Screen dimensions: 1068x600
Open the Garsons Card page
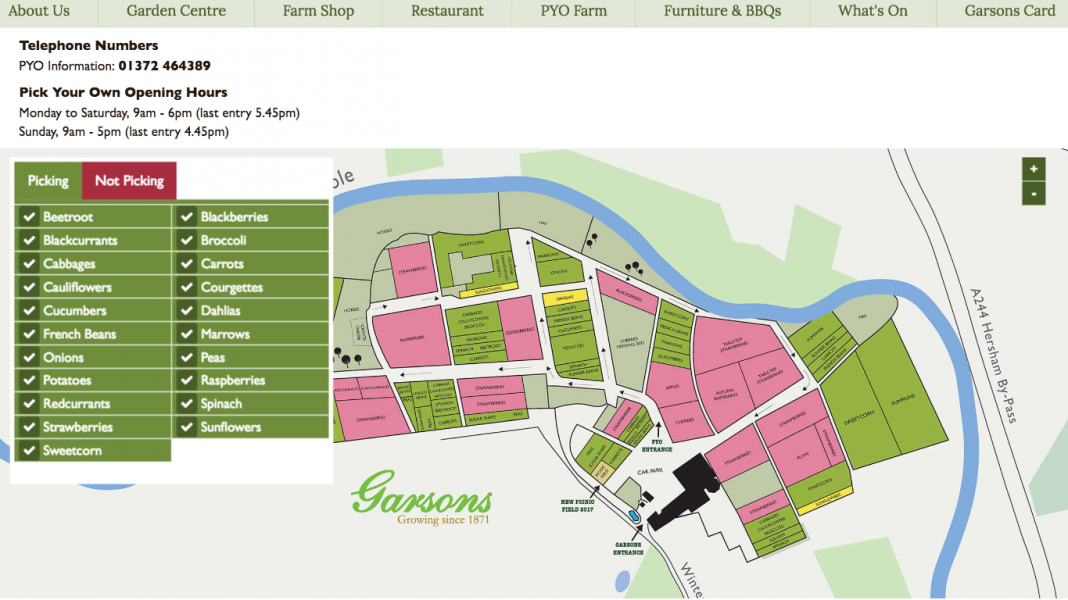1009,11
